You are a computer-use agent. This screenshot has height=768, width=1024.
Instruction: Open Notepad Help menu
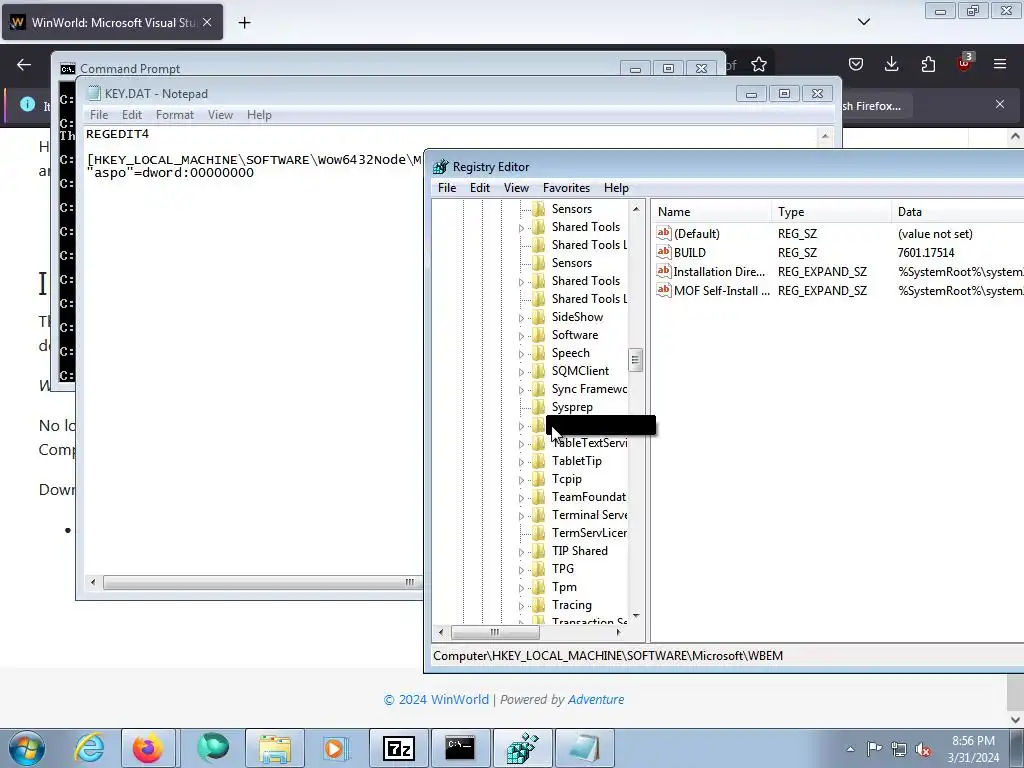coord(259,114)
